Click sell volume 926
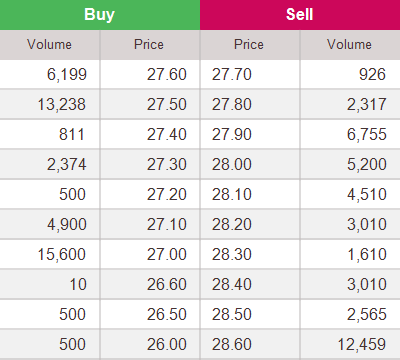This screenshot has width=400, height=360. 372,74
